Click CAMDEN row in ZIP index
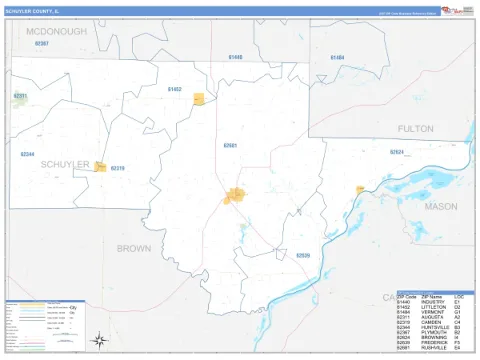The width and height of the screenshot is (480, 360). tap(429, 322)
